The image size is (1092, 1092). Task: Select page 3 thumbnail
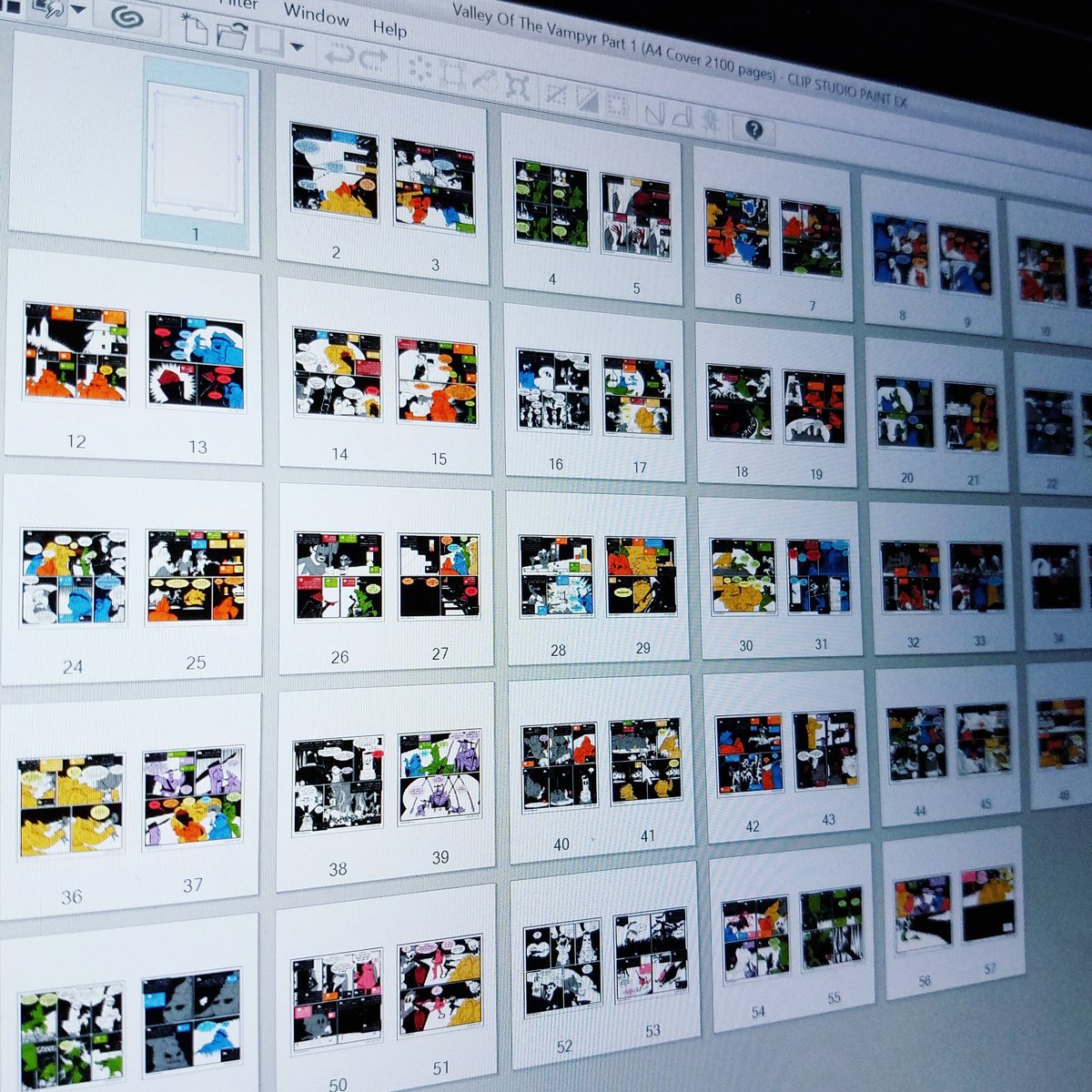pos(434,187)
